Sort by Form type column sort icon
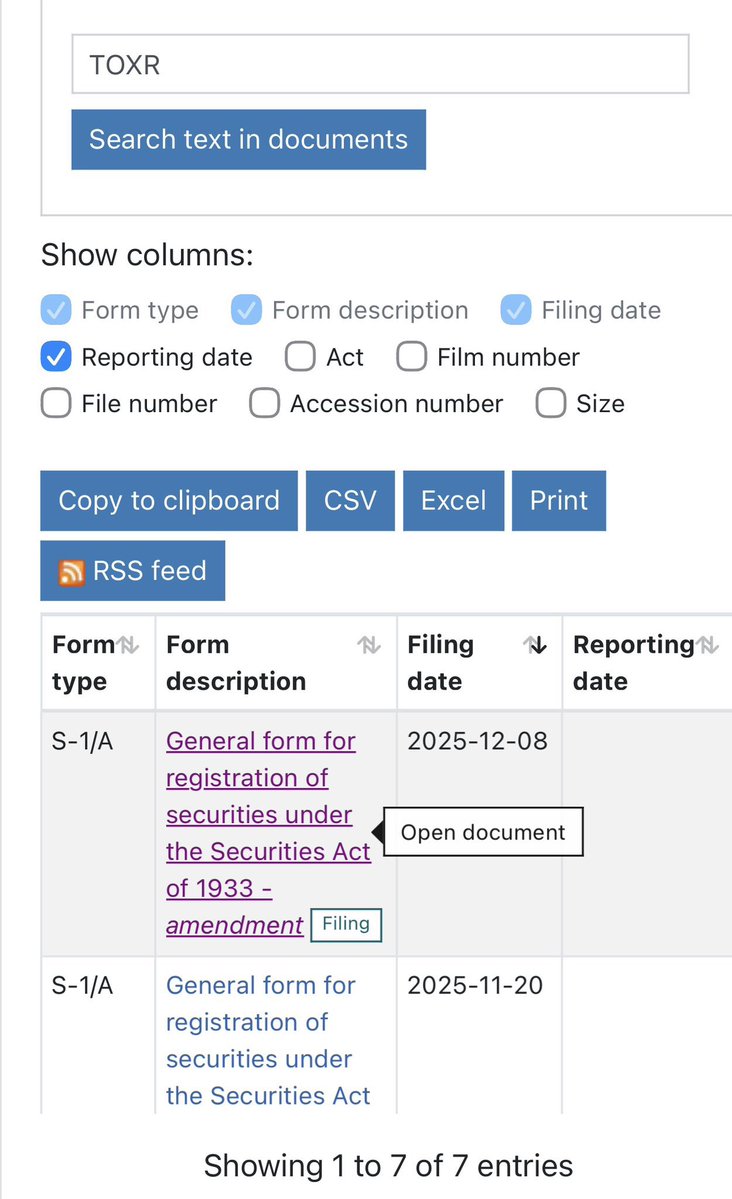 point(129,645)
